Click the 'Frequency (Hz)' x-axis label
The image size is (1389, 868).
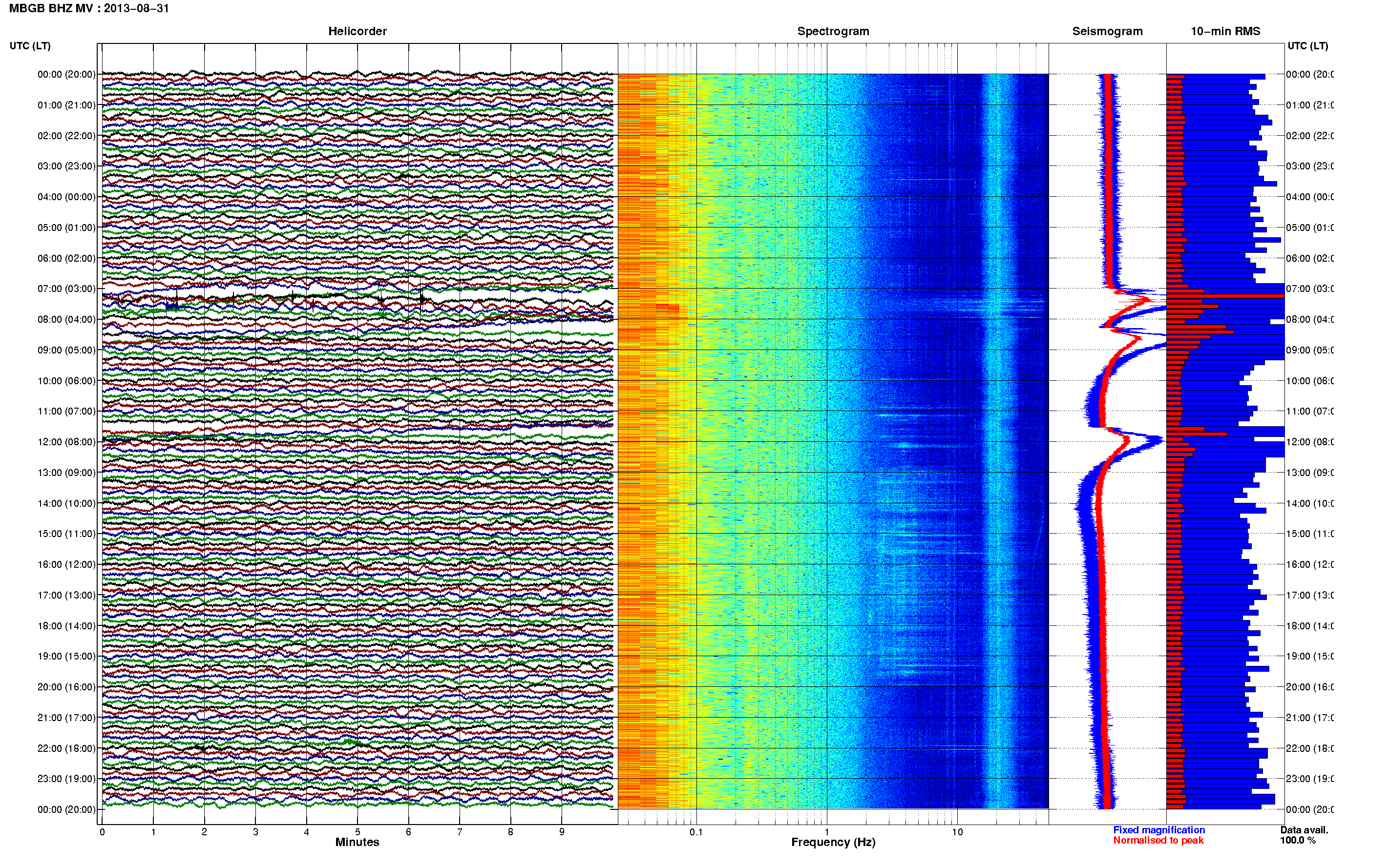point(833,842)
